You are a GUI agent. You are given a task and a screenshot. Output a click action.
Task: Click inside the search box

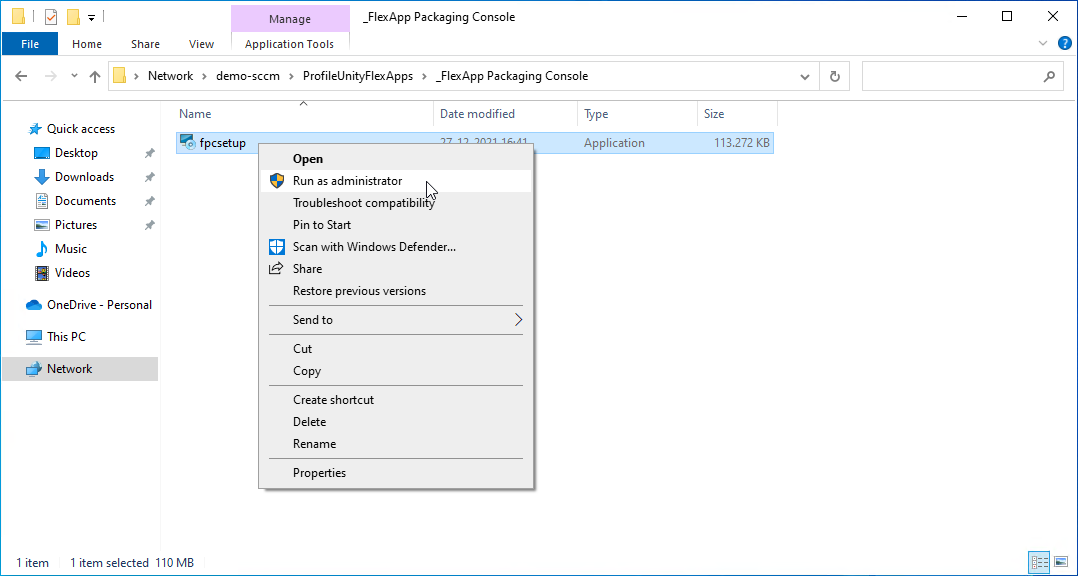coord(950,76)
